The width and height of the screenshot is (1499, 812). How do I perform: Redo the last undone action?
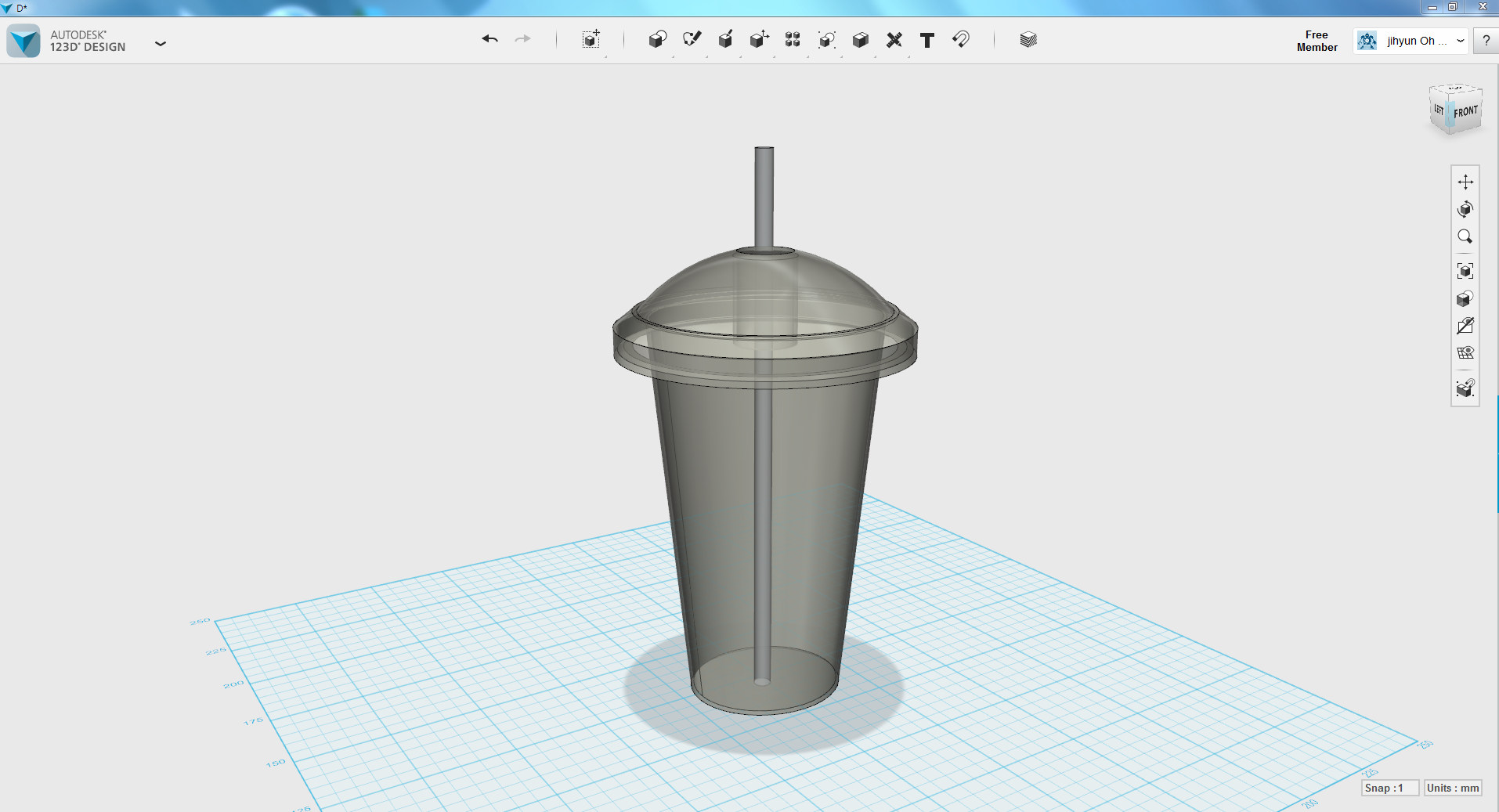click(x=523, y=39)
